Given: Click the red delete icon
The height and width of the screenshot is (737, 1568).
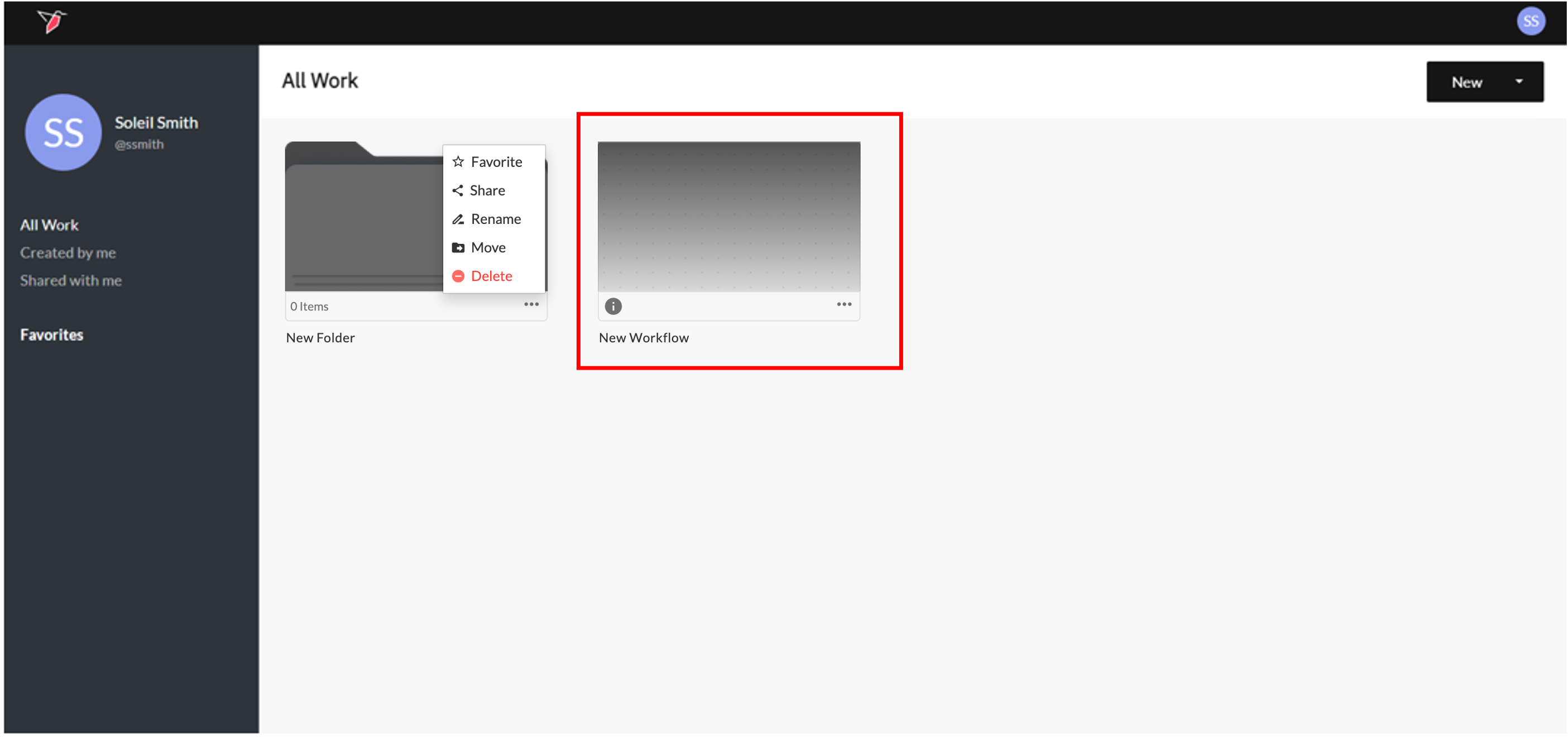Looking at the screenshot, I should (x=458, y=276).
